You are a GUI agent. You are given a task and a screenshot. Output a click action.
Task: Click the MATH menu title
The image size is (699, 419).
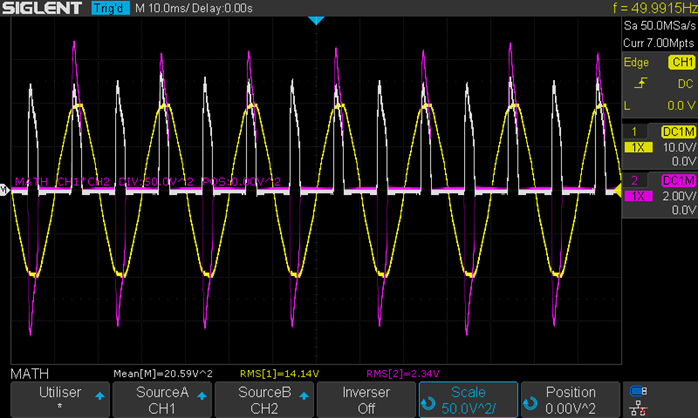point(29,374)
